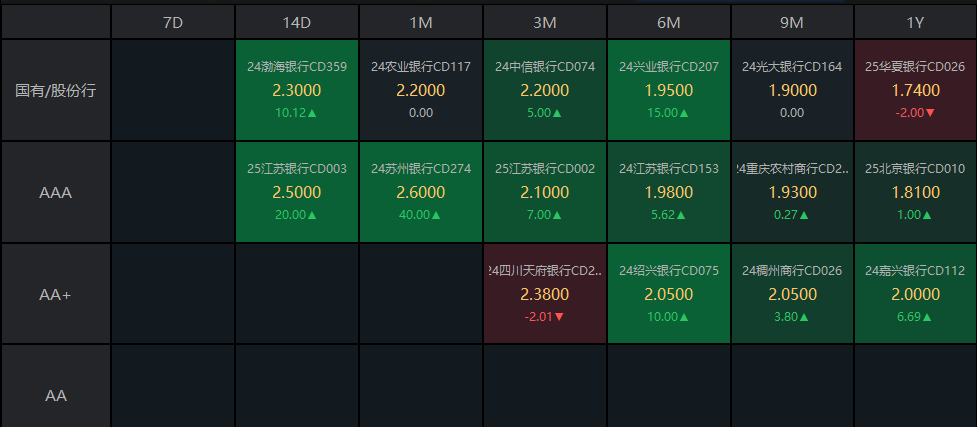The height and width of the screenshot is (427, 977).
Task: Click the AA rating row label
Action: [x=56, y=395]
